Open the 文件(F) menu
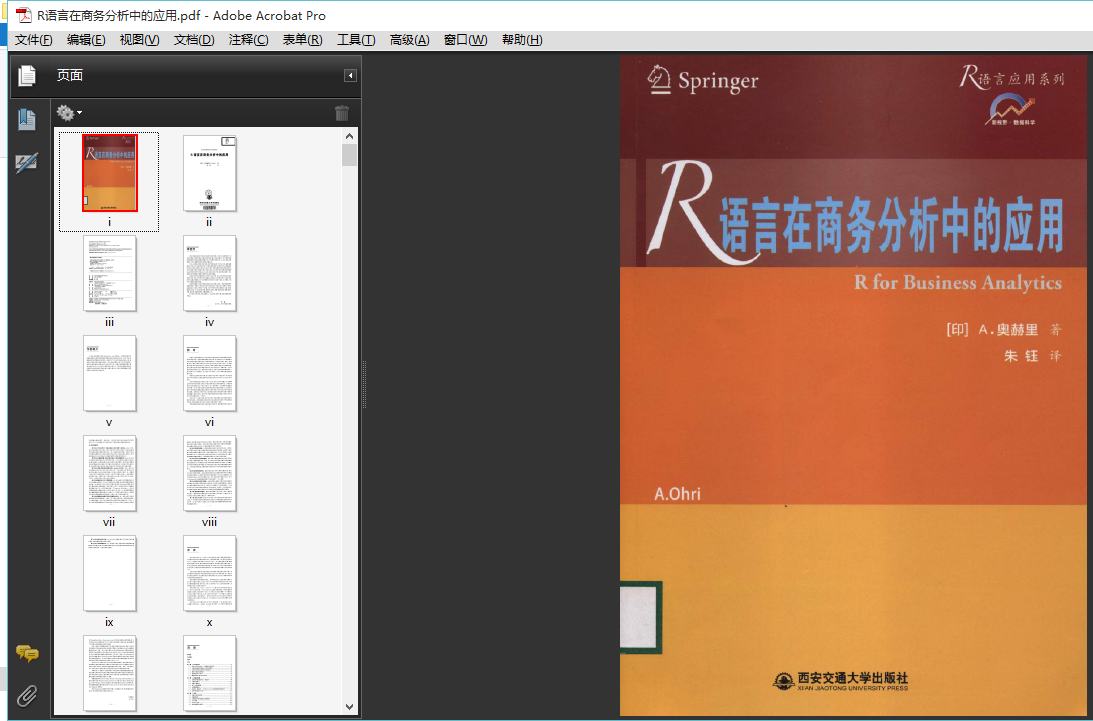 [33, 40]
